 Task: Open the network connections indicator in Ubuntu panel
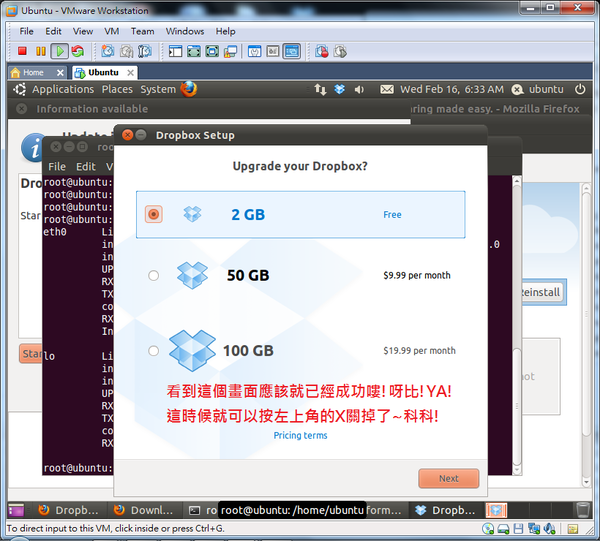tap(320, 90)
